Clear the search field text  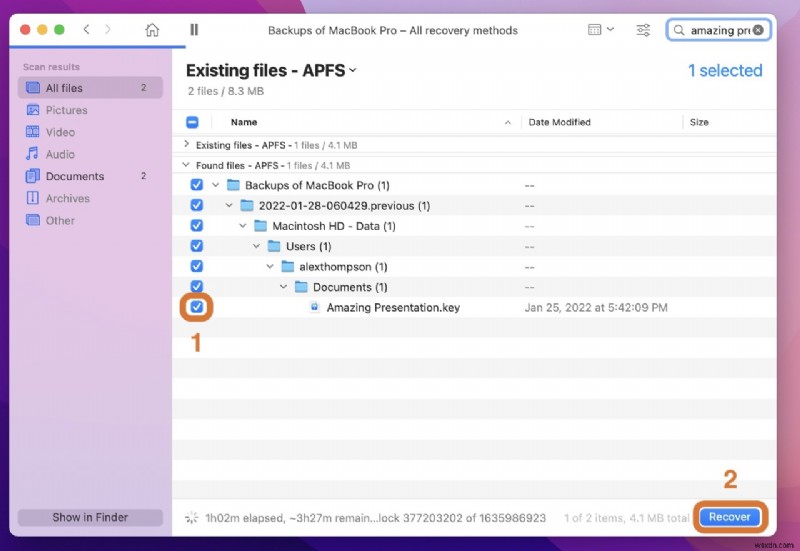(x=758, y=30)
